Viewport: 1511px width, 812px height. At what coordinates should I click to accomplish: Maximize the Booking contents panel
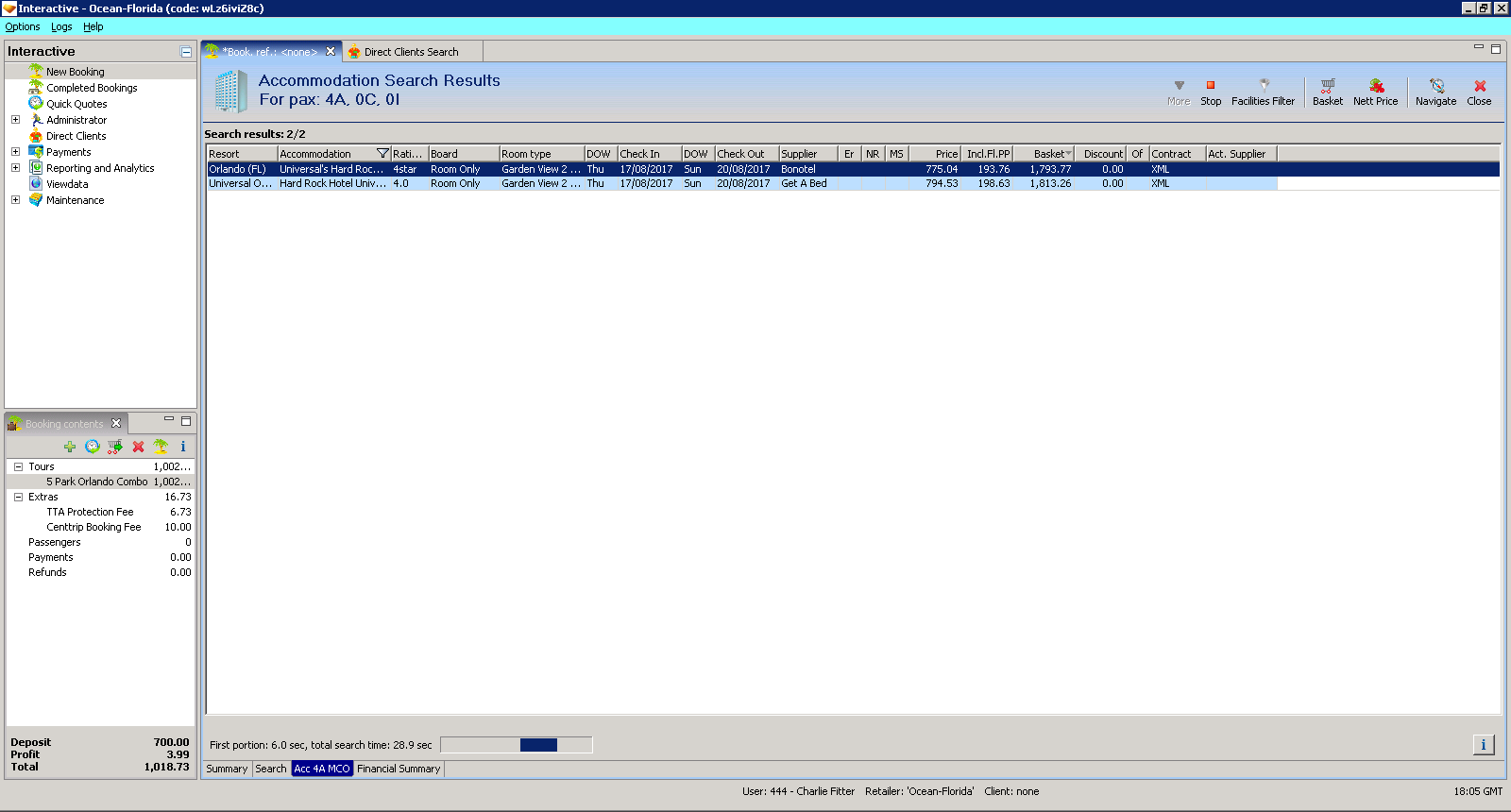[186, 421]
